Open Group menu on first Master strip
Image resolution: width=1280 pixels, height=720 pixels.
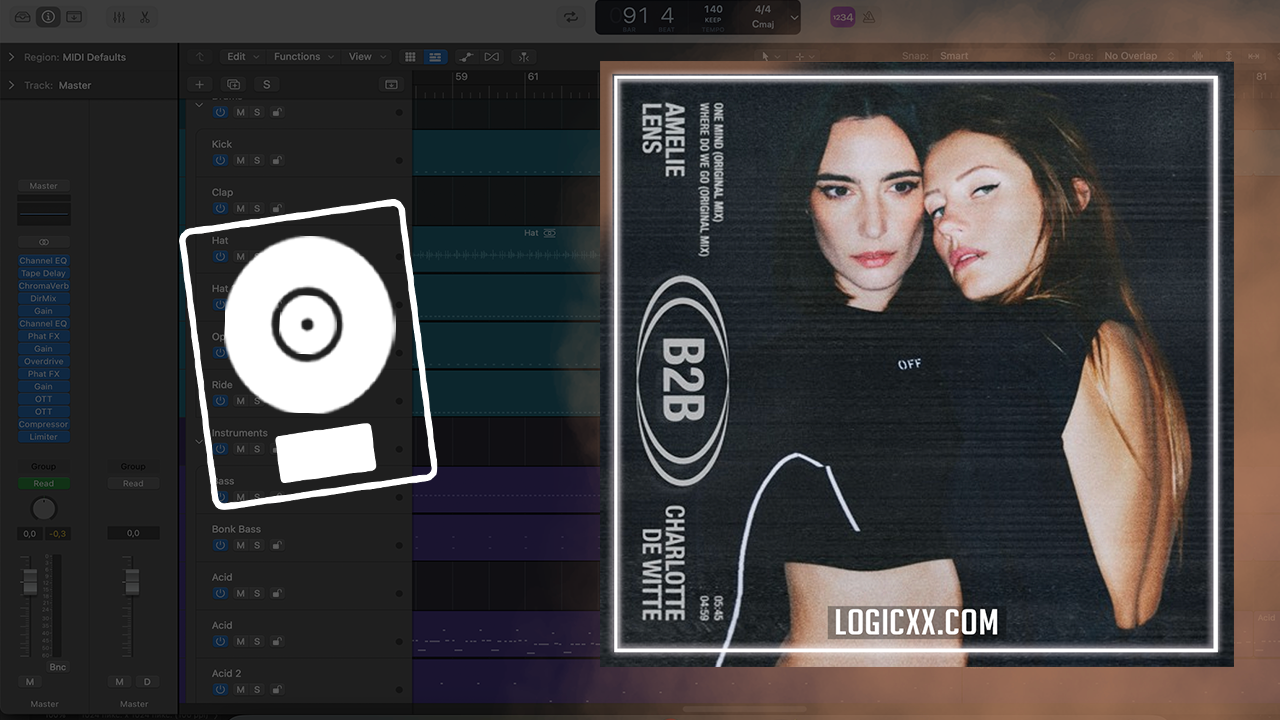44,466
